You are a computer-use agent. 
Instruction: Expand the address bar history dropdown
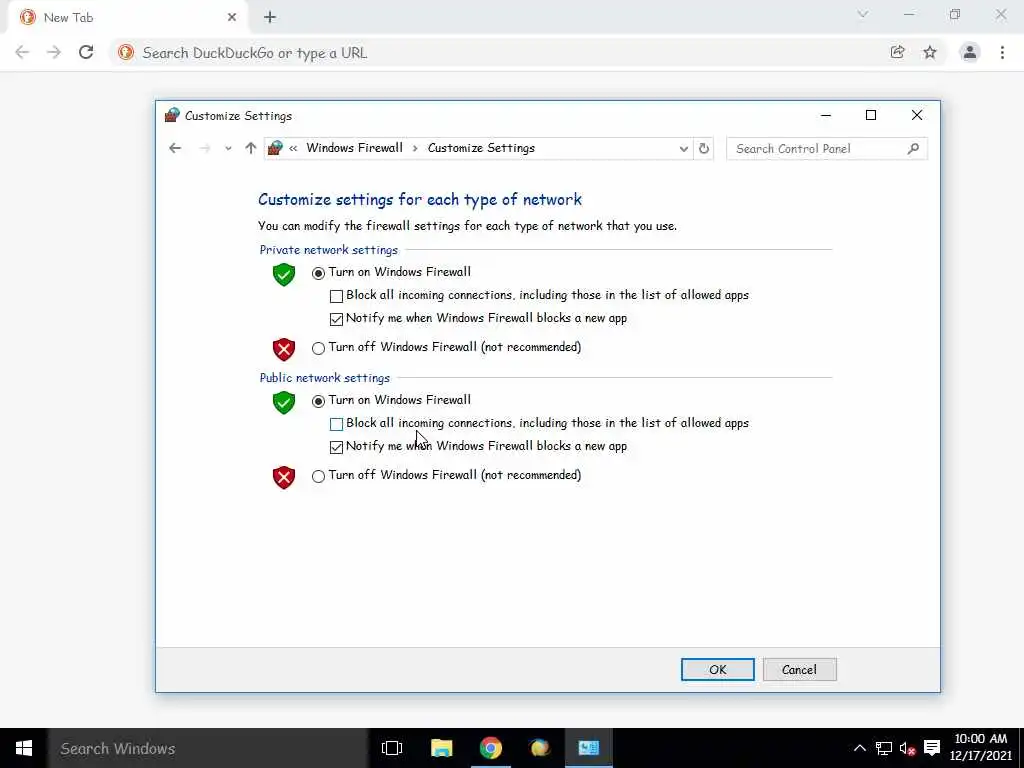[x=683, y=149]
